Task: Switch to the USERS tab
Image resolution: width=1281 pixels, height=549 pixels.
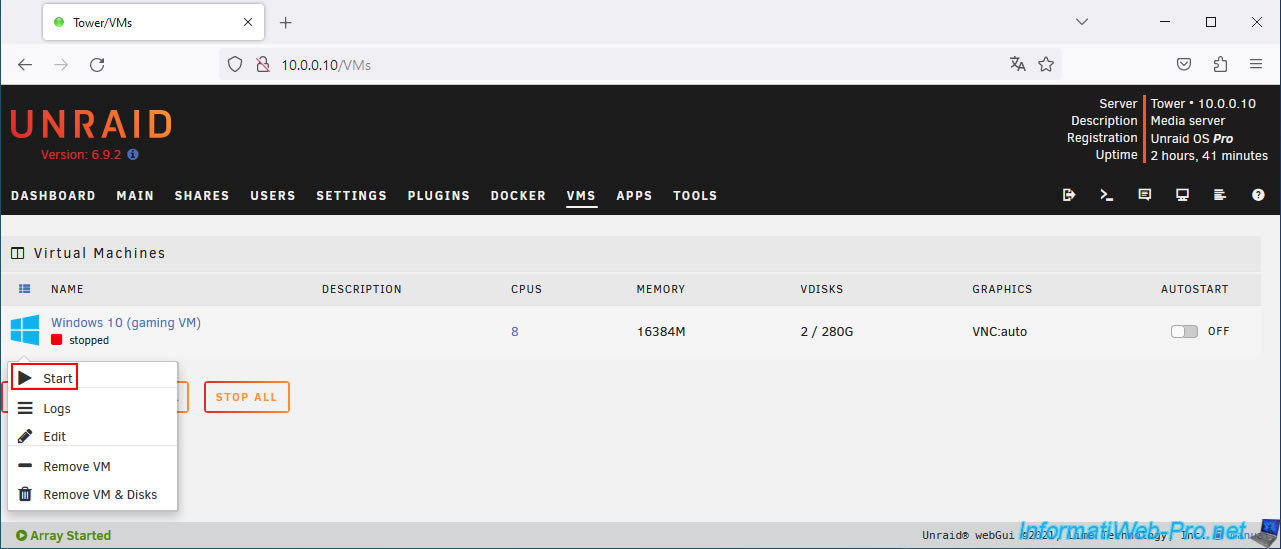Action: tap(273, 195)
